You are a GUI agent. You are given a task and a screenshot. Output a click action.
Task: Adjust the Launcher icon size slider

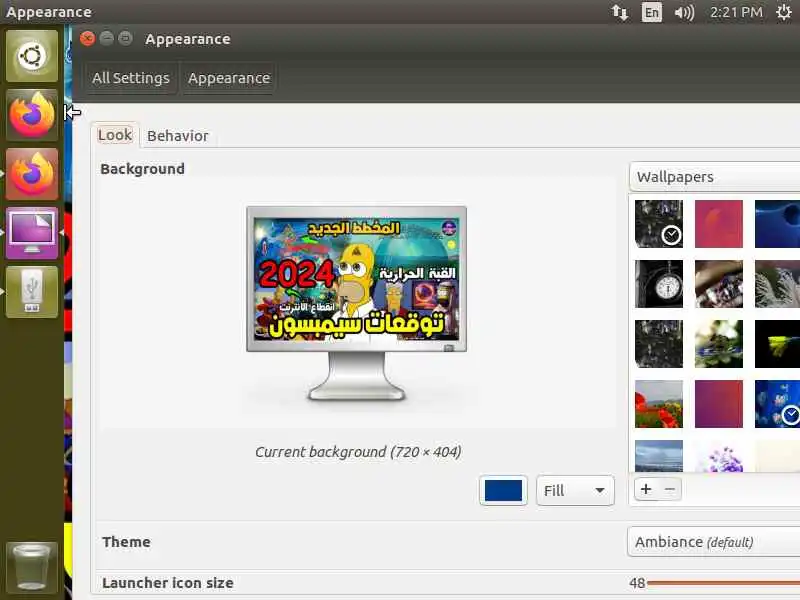pos(723,583)
